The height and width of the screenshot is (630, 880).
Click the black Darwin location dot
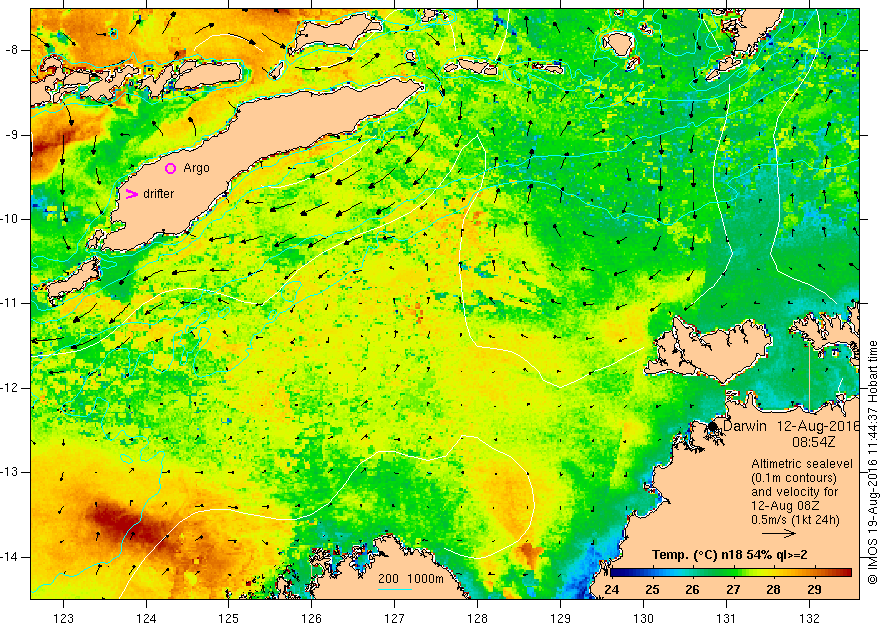tap(713, 426)
